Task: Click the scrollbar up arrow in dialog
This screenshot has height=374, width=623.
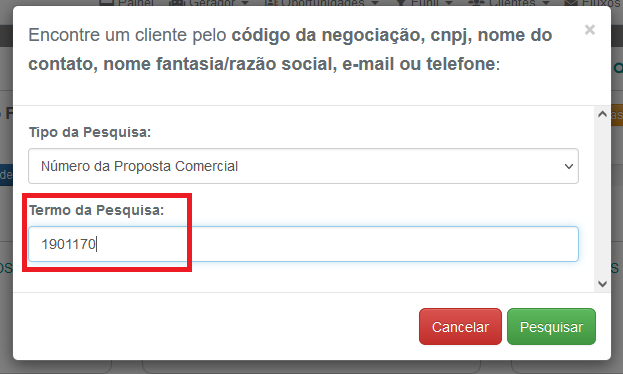Action: (602, 114)
